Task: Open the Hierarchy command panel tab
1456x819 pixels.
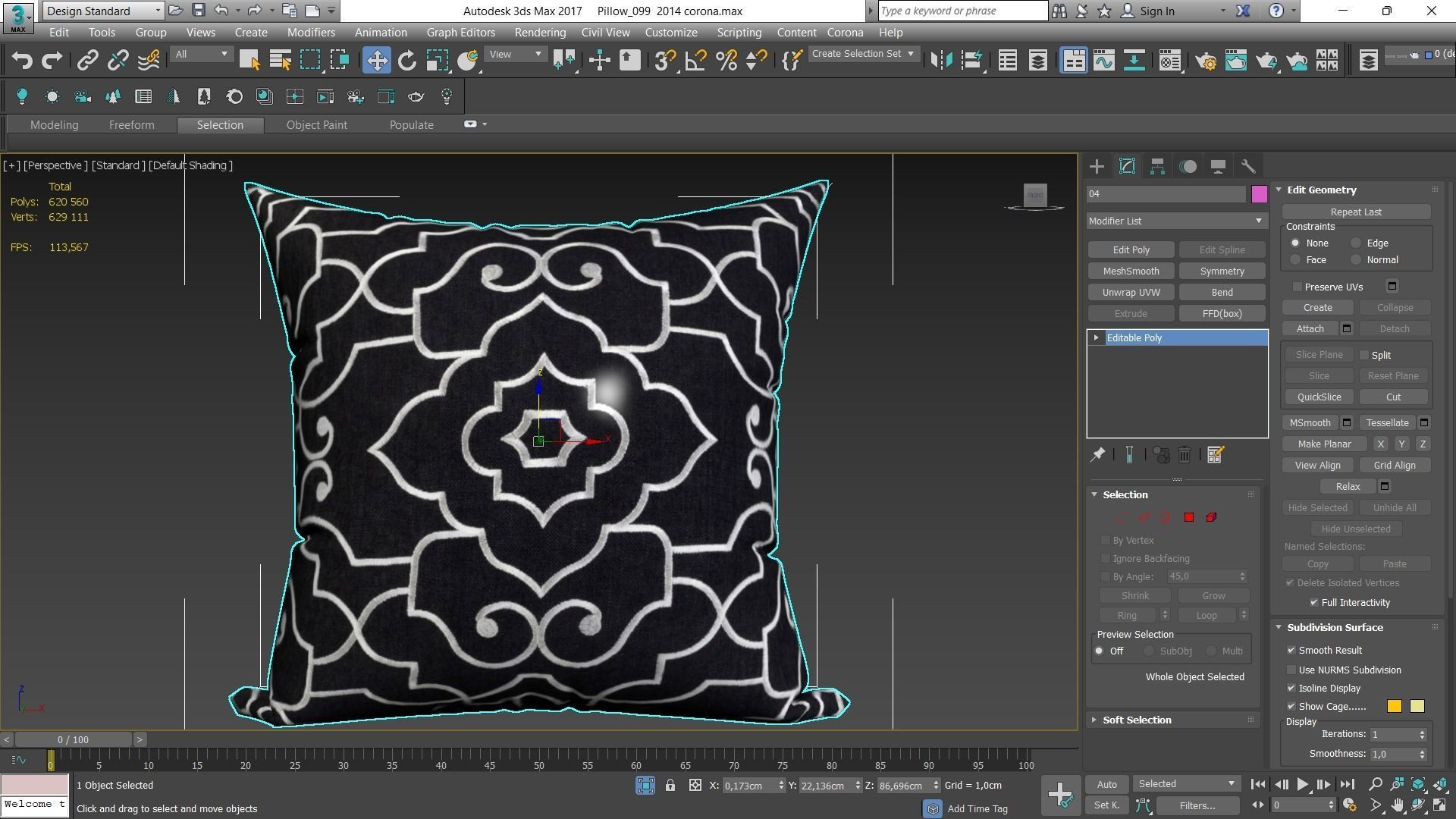Action: coord(1157,166)
